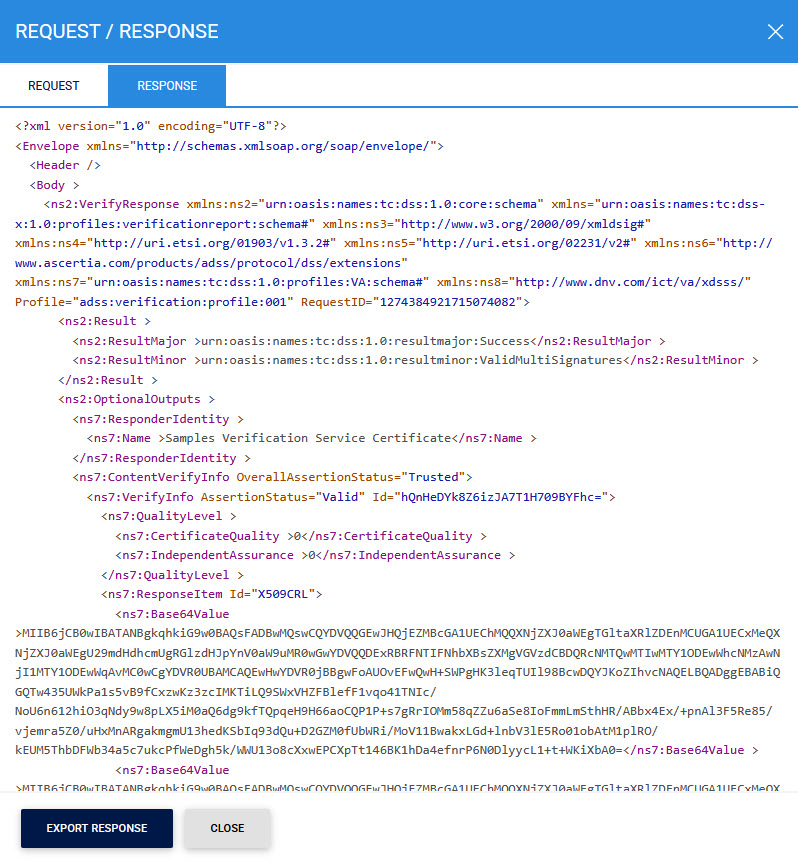This screenshot has width=798, height=863.
Task: Click the REQUEST / RESPONSE dialog title
Action: (117, 31)
